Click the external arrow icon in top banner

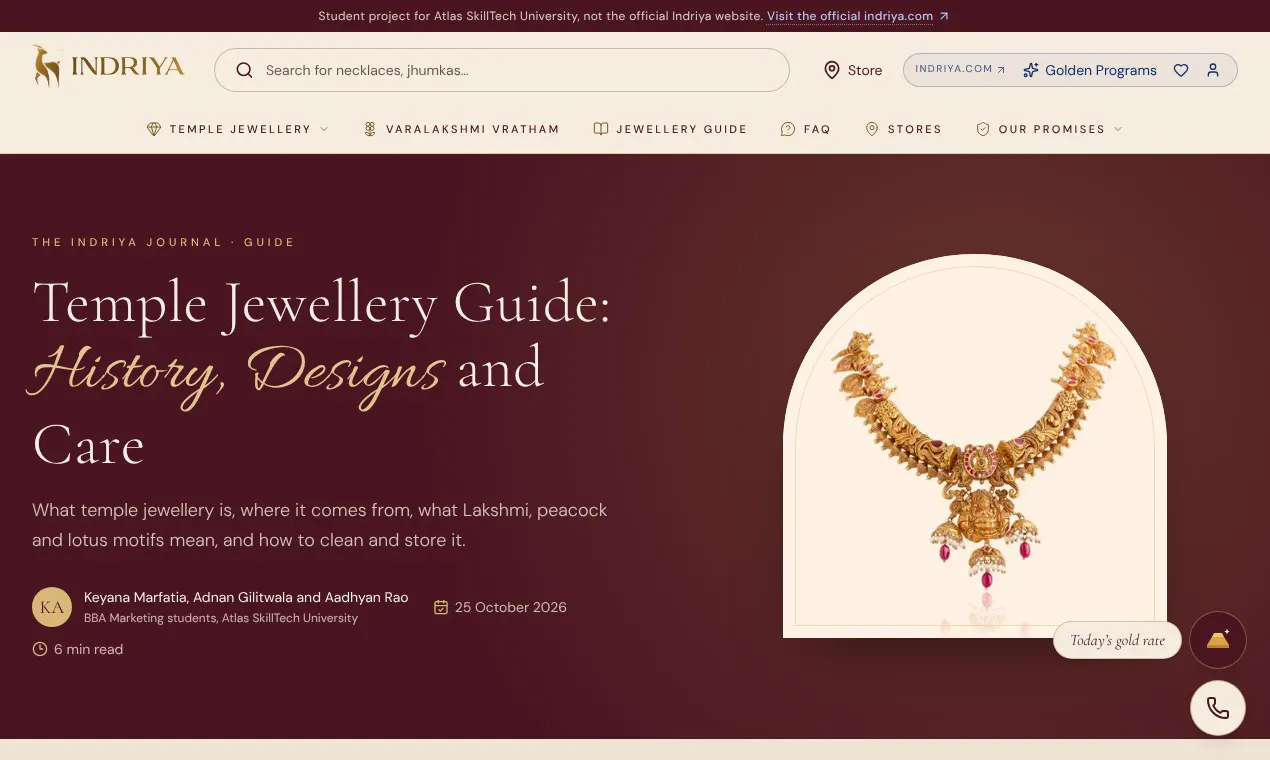pyautogui.click(x=944, y=16)
